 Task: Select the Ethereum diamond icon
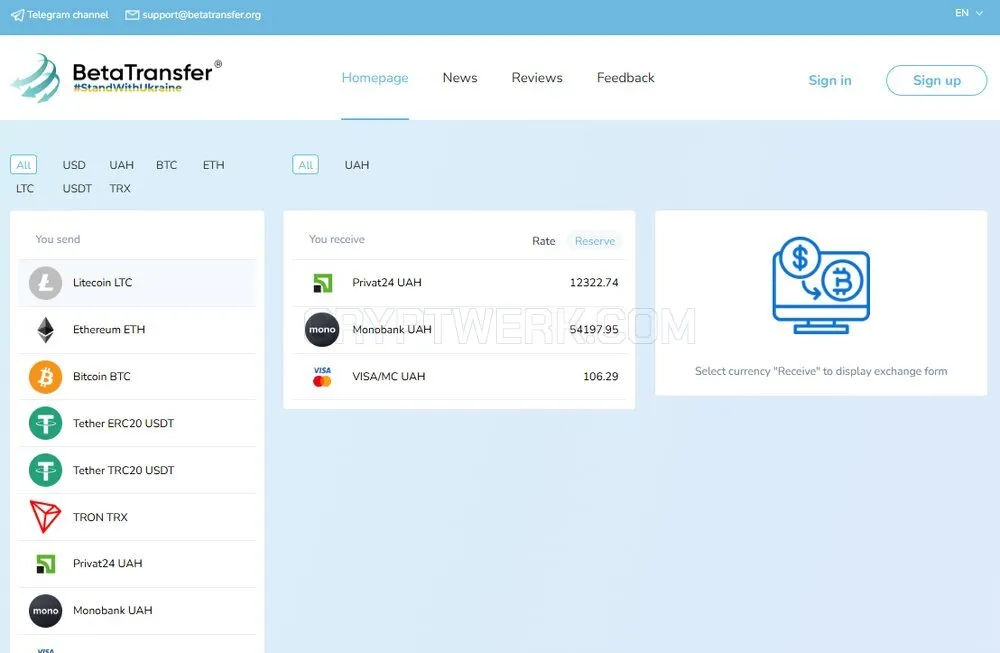45,330
